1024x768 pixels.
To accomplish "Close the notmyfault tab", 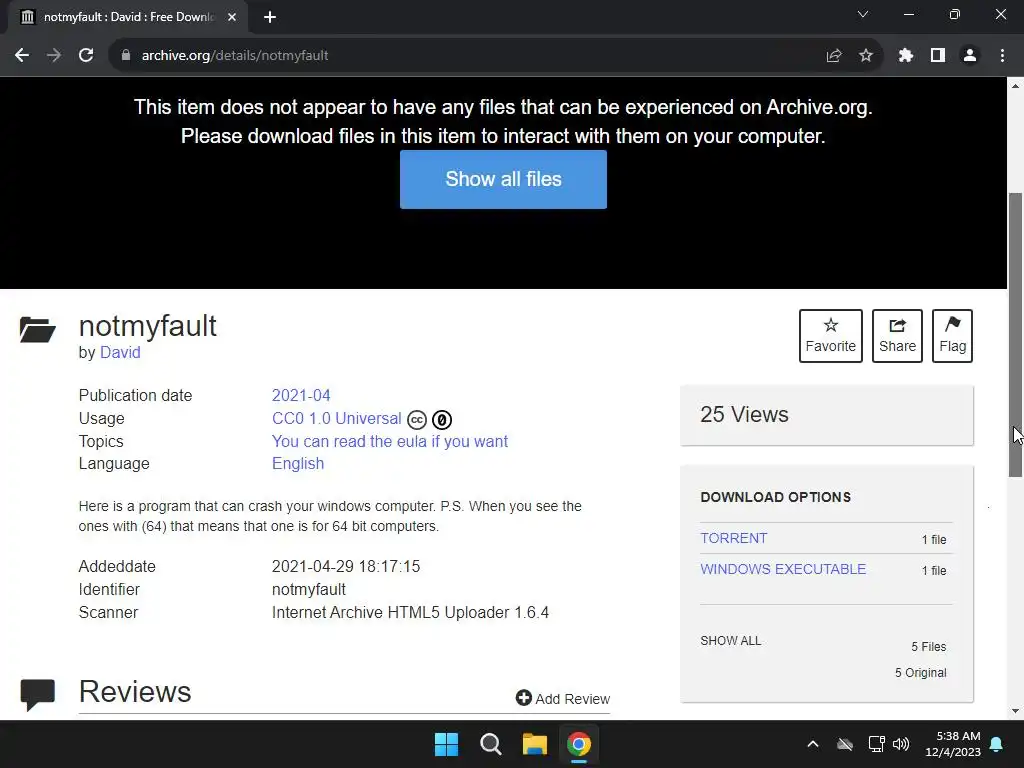I will coord(232,17).
